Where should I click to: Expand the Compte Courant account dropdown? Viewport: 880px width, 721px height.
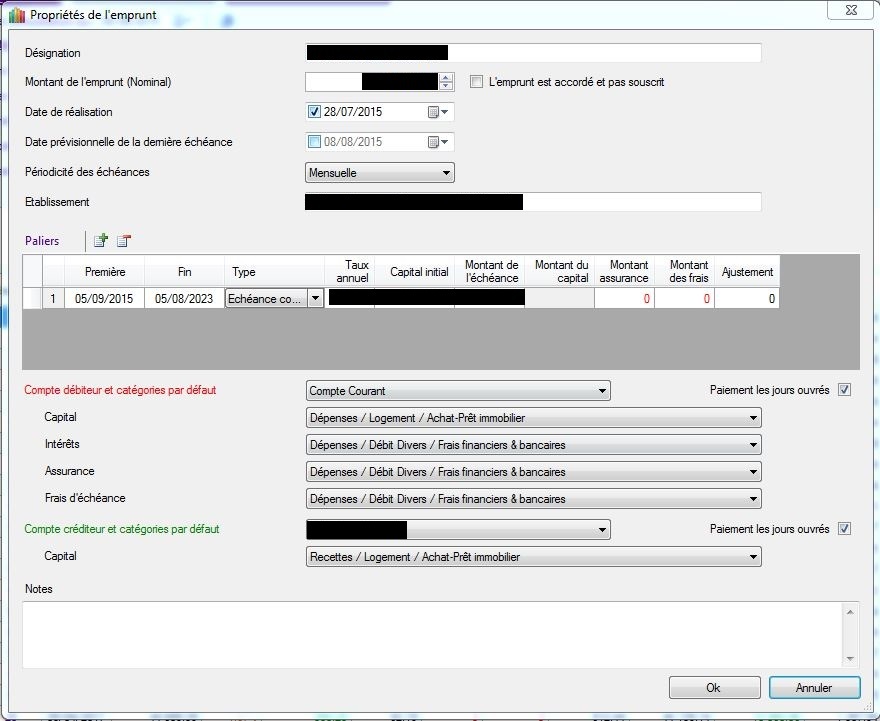pyautogui.click(x=601, y=391)
